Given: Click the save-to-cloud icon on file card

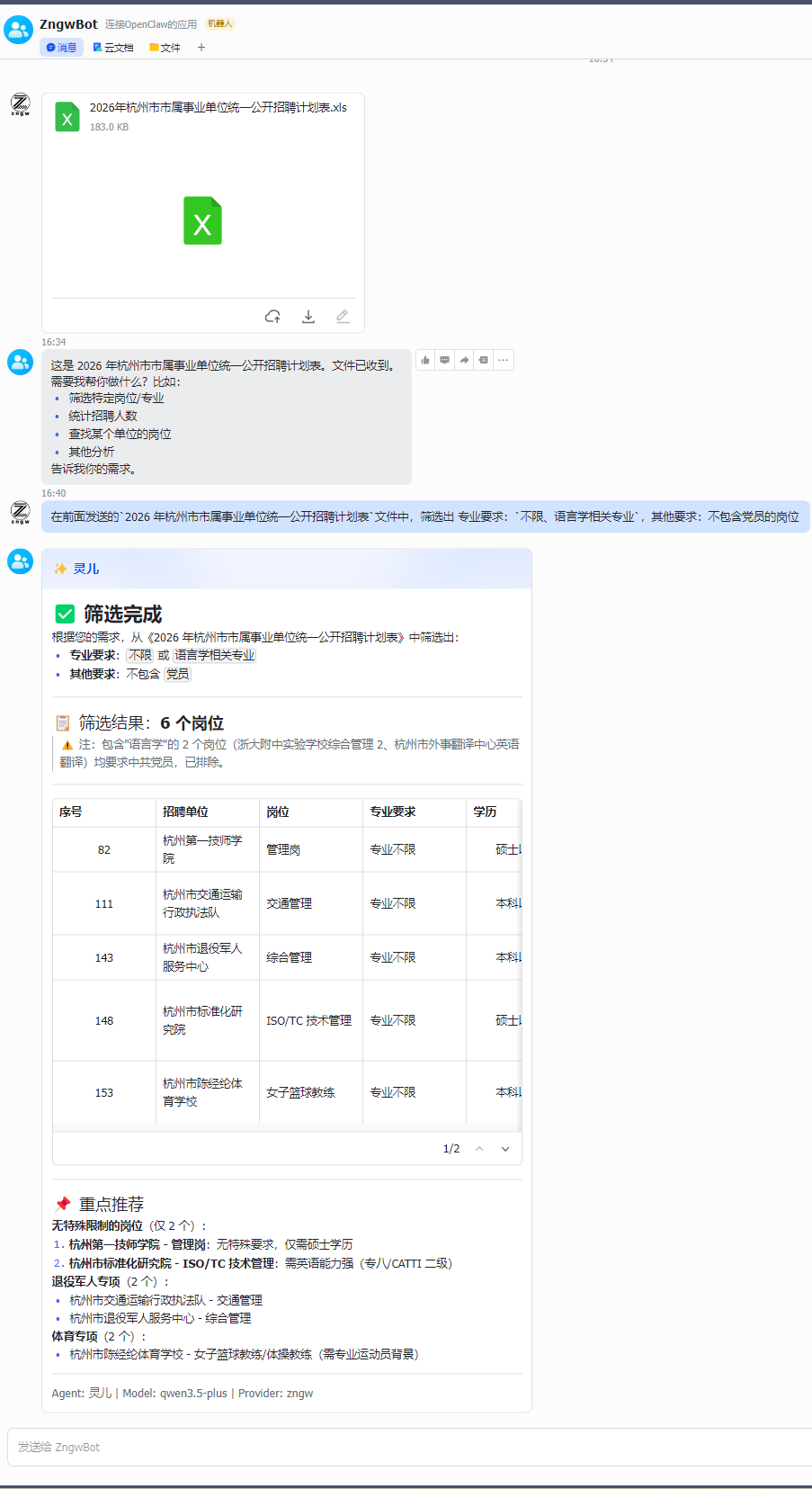Looking at the screenshot, I should 272,317.
